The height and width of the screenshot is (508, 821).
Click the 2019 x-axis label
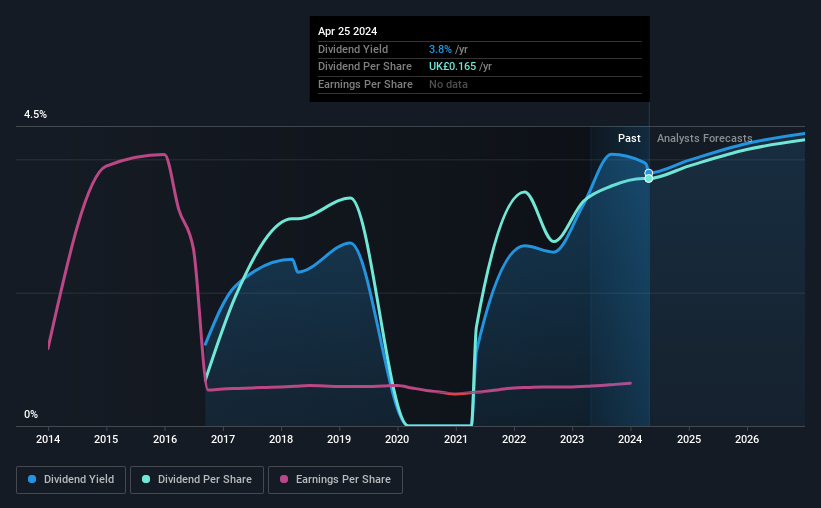point(339,439)
